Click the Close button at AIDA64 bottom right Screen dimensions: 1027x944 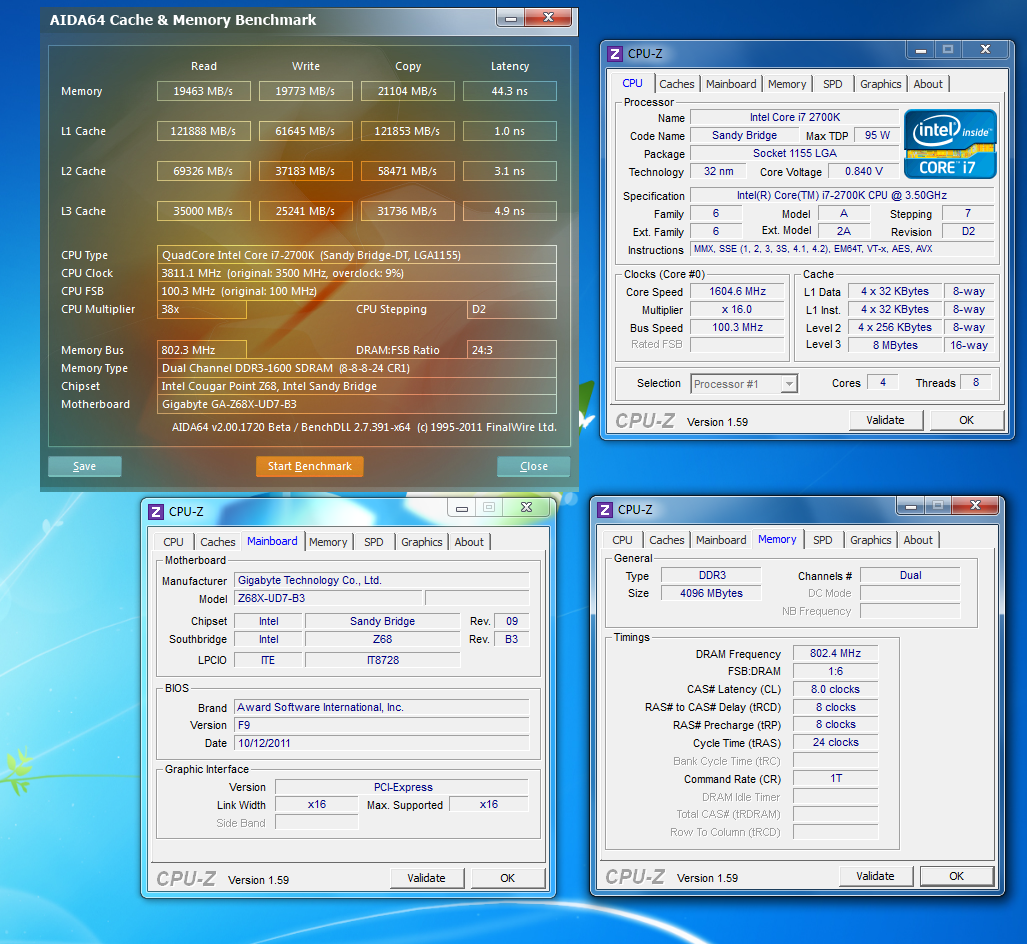pos(533,466)
